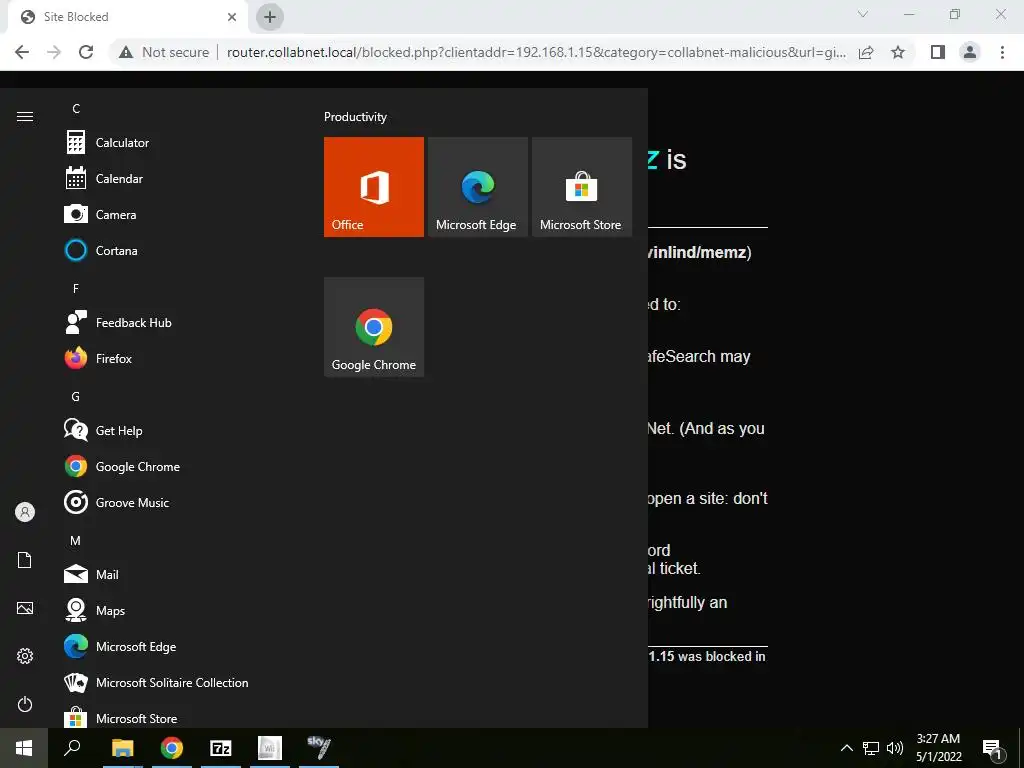Open the notification center icon

(x=992, y=748)
